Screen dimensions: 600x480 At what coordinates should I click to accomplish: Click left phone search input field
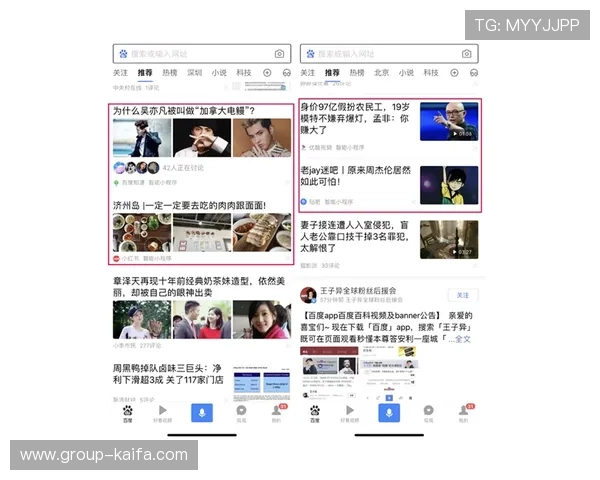[x=202, y=54]
